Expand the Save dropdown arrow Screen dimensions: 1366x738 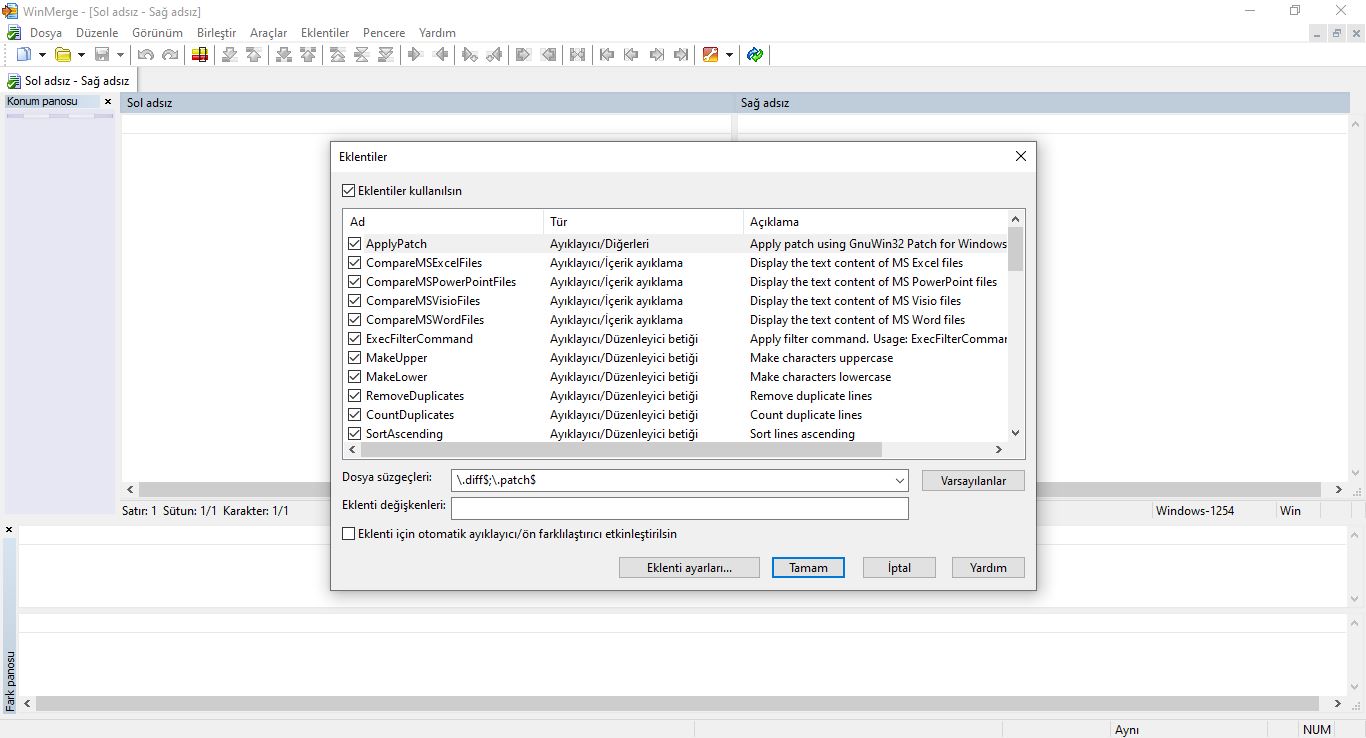click(x=120, y=54)
